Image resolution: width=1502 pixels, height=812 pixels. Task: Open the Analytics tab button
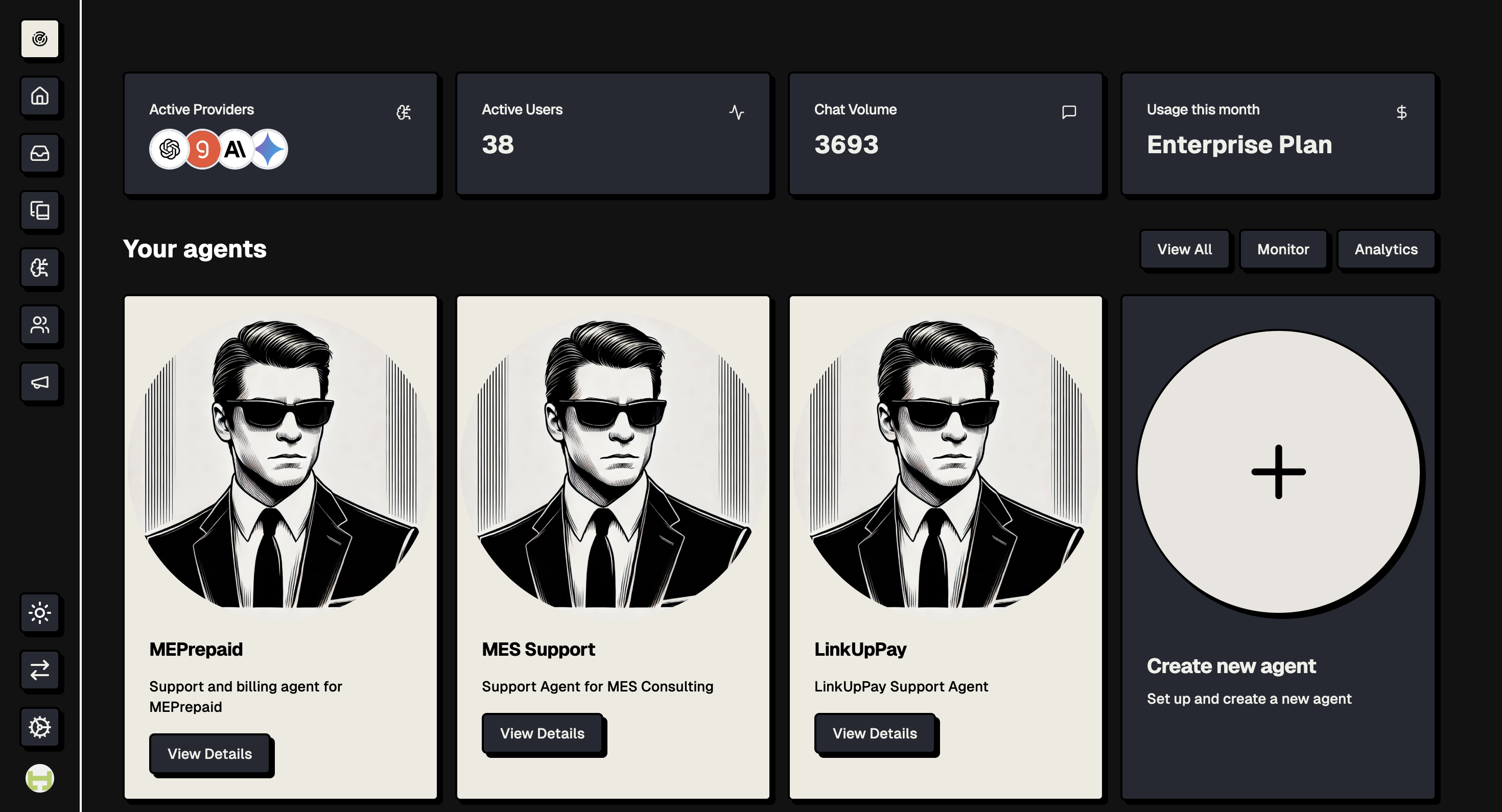tap(1386, 250)
